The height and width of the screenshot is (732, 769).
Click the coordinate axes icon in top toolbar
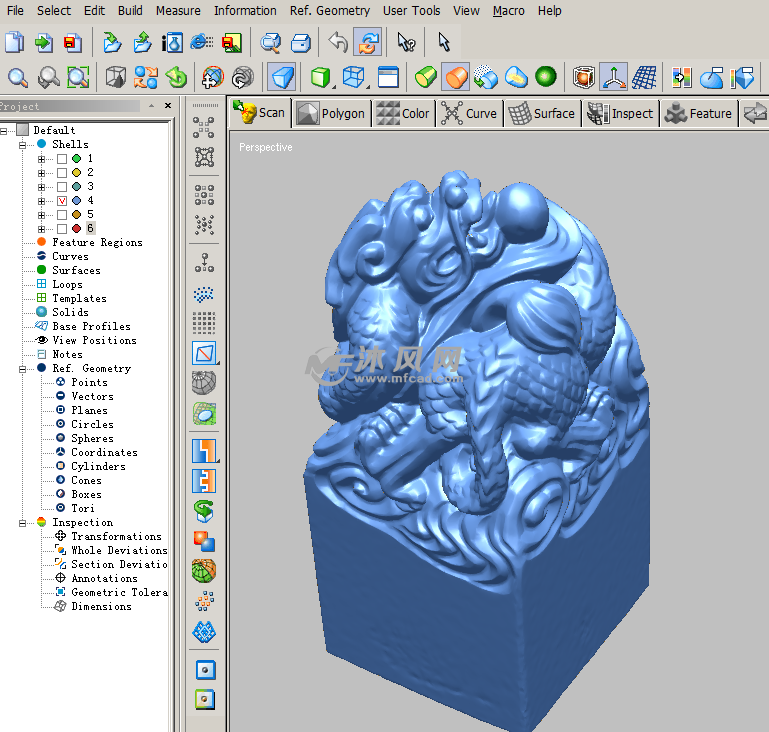click(614, 77)
